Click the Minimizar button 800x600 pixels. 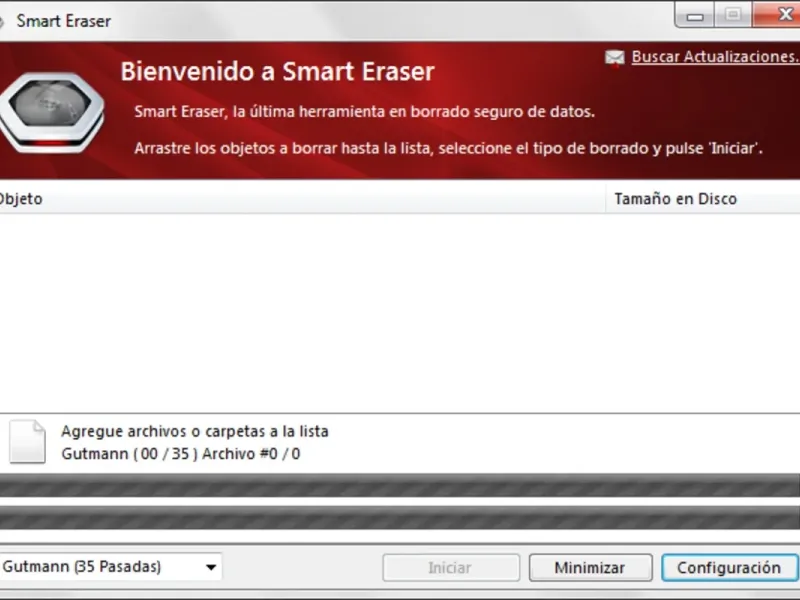point(590,567)
